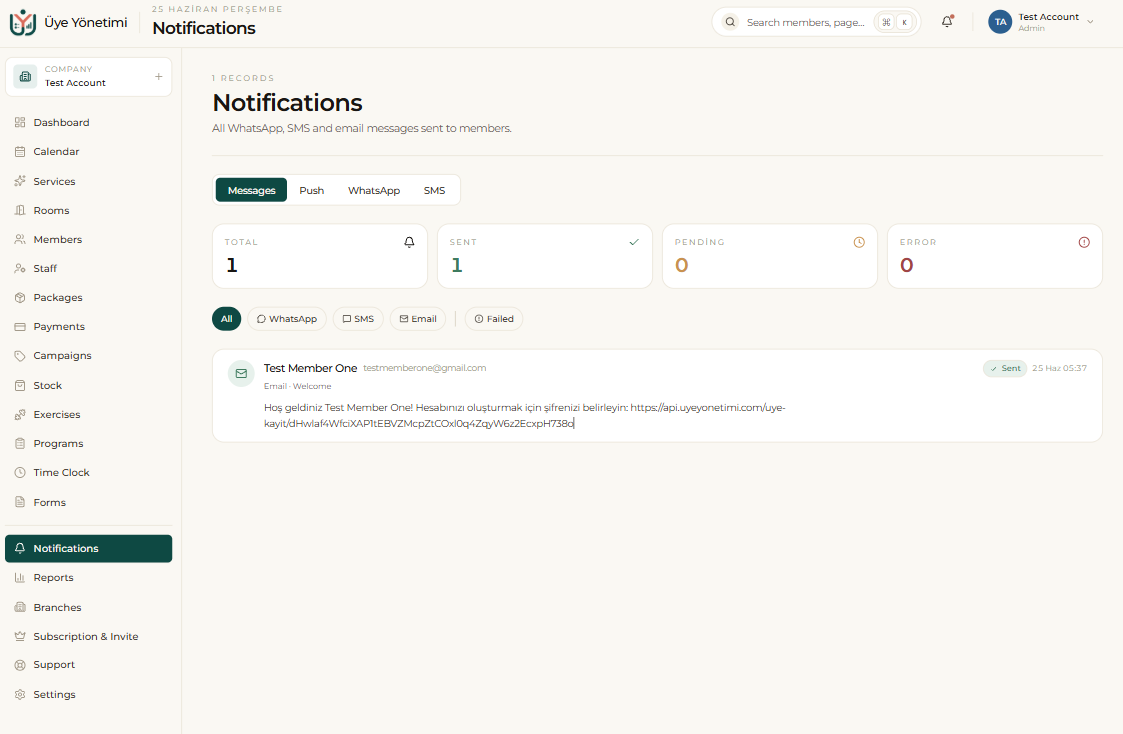Click the Sent status badge
The width and height of the screenshot is (1123, 734).
tap(1005, 368)
